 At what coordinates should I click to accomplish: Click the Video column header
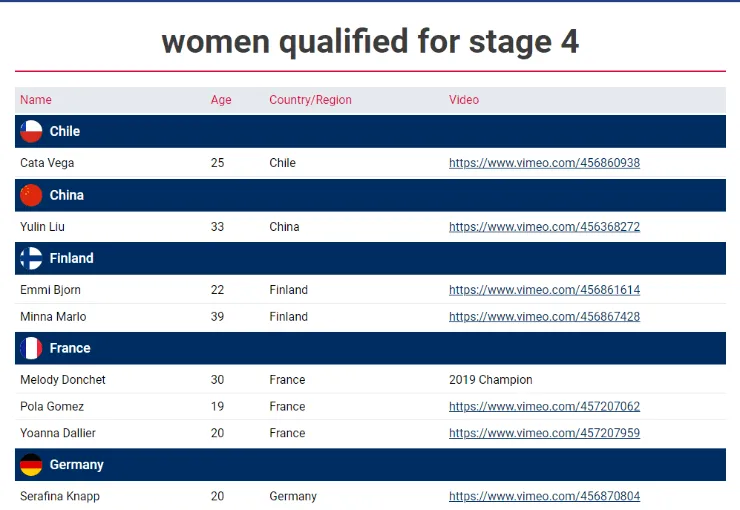click(464, 100)
